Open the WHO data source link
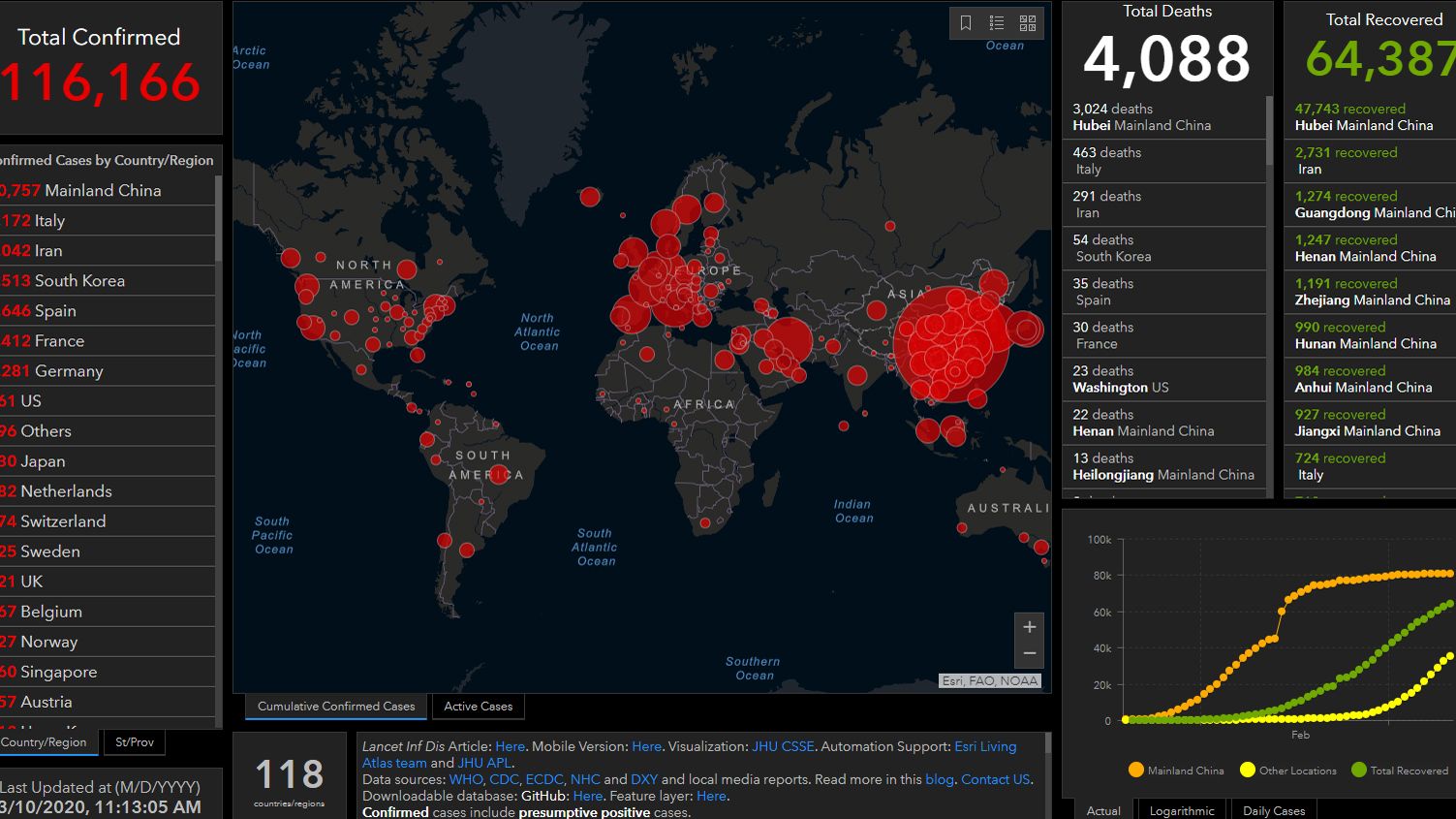This screenshot has width=1456, height=819. [x=466, y=779]
